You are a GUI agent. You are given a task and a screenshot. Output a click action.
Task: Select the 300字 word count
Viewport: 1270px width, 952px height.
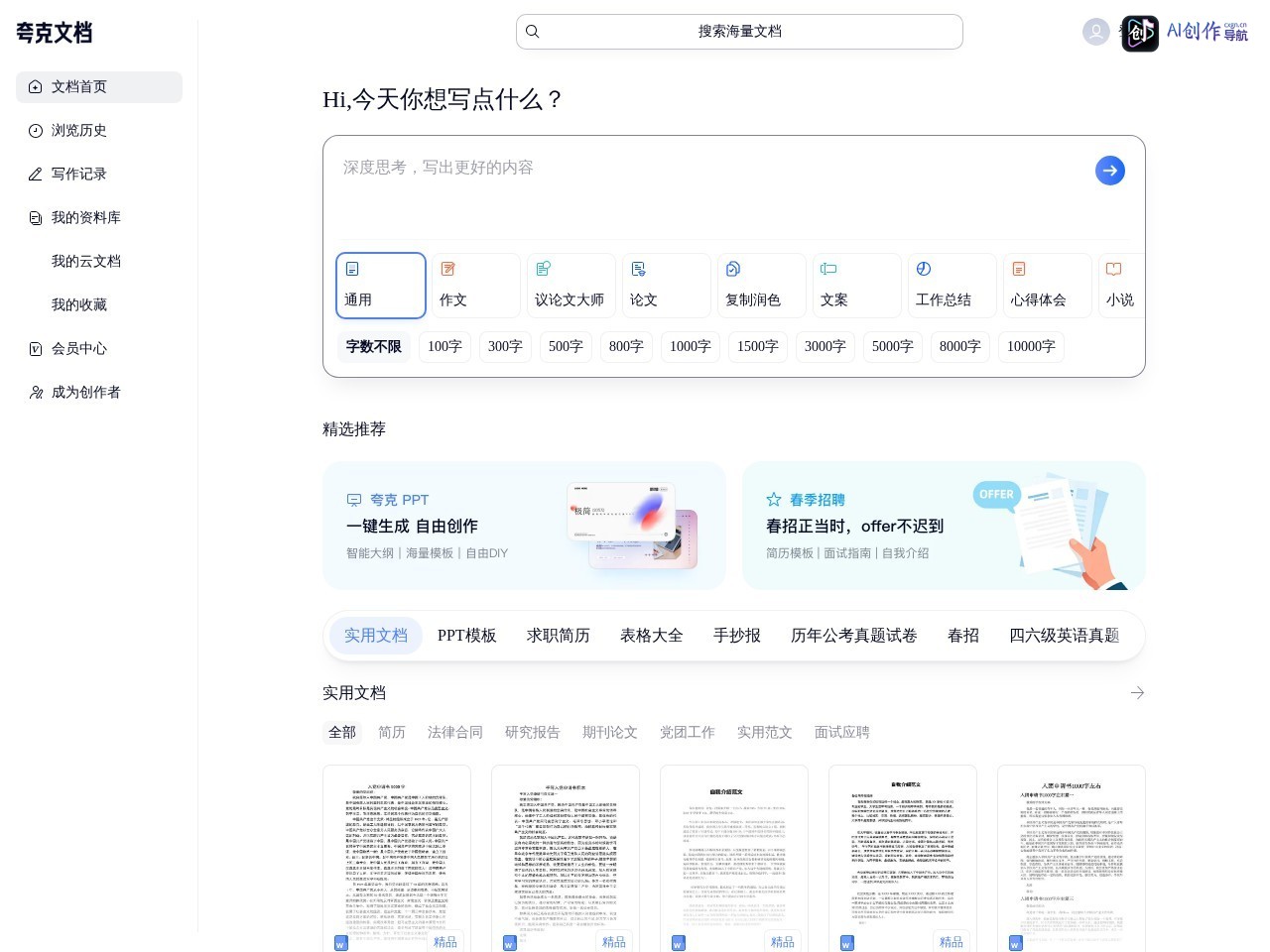[x=505, y=346]
